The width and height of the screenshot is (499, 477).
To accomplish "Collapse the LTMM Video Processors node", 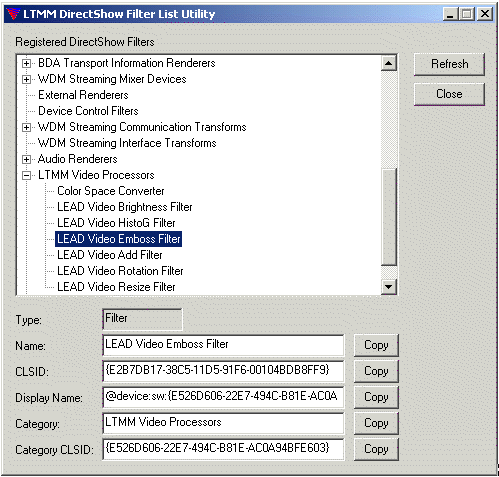I will coord(26,175).
